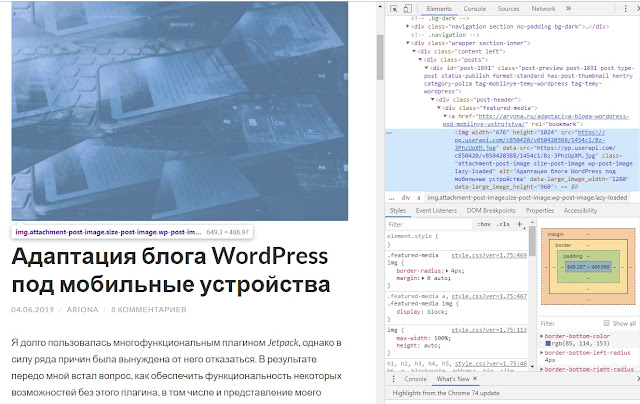Open the Sources tab
Viewport: 640px width, 404px height.
tap(508, 9)
